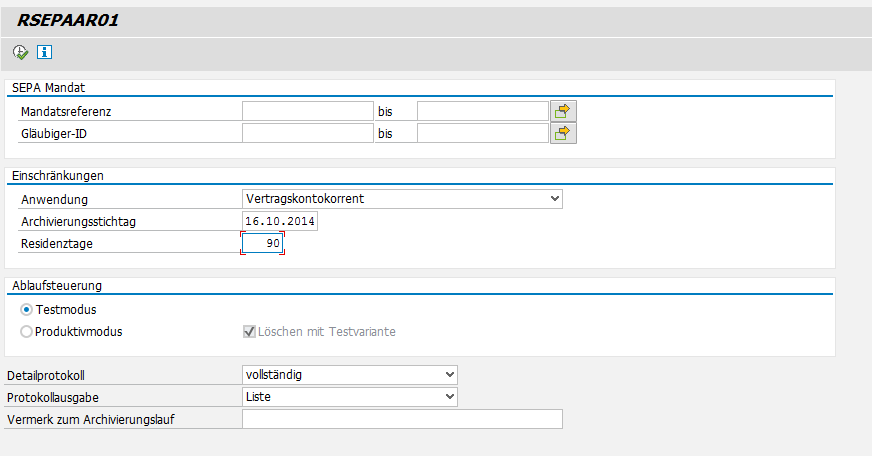The image size is (872, 456).
Task: Click the Mandatsreferenz upper limit field
Action: pos(482,110)
